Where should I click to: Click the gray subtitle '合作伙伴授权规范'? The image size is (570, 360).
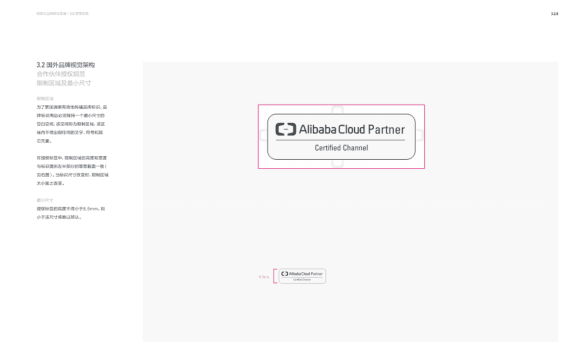coord(61,74)
